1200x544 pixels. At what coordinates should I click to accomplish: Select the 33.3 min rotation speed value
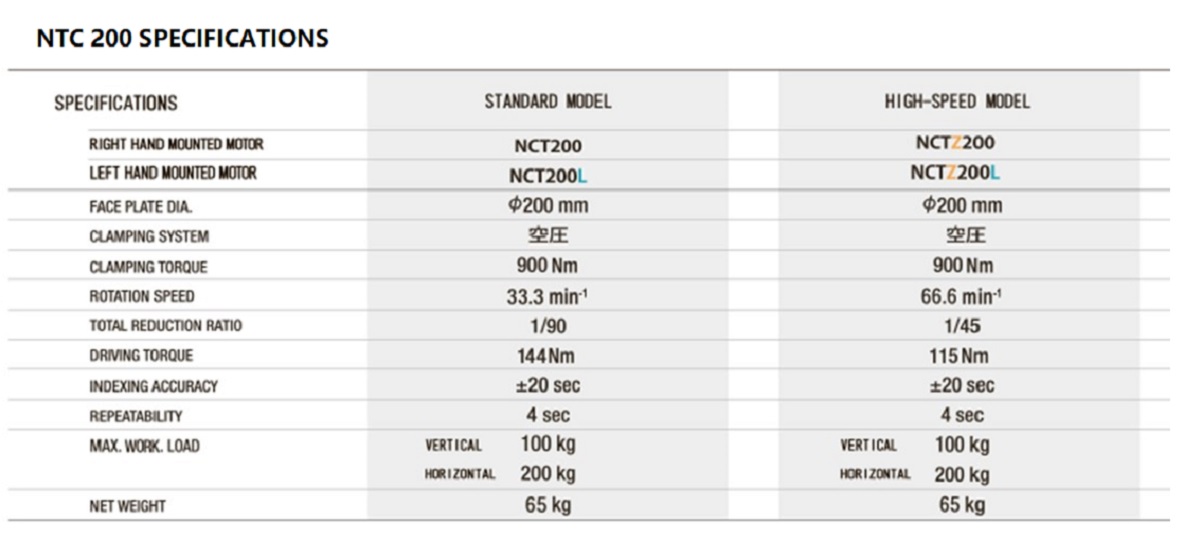546,297
